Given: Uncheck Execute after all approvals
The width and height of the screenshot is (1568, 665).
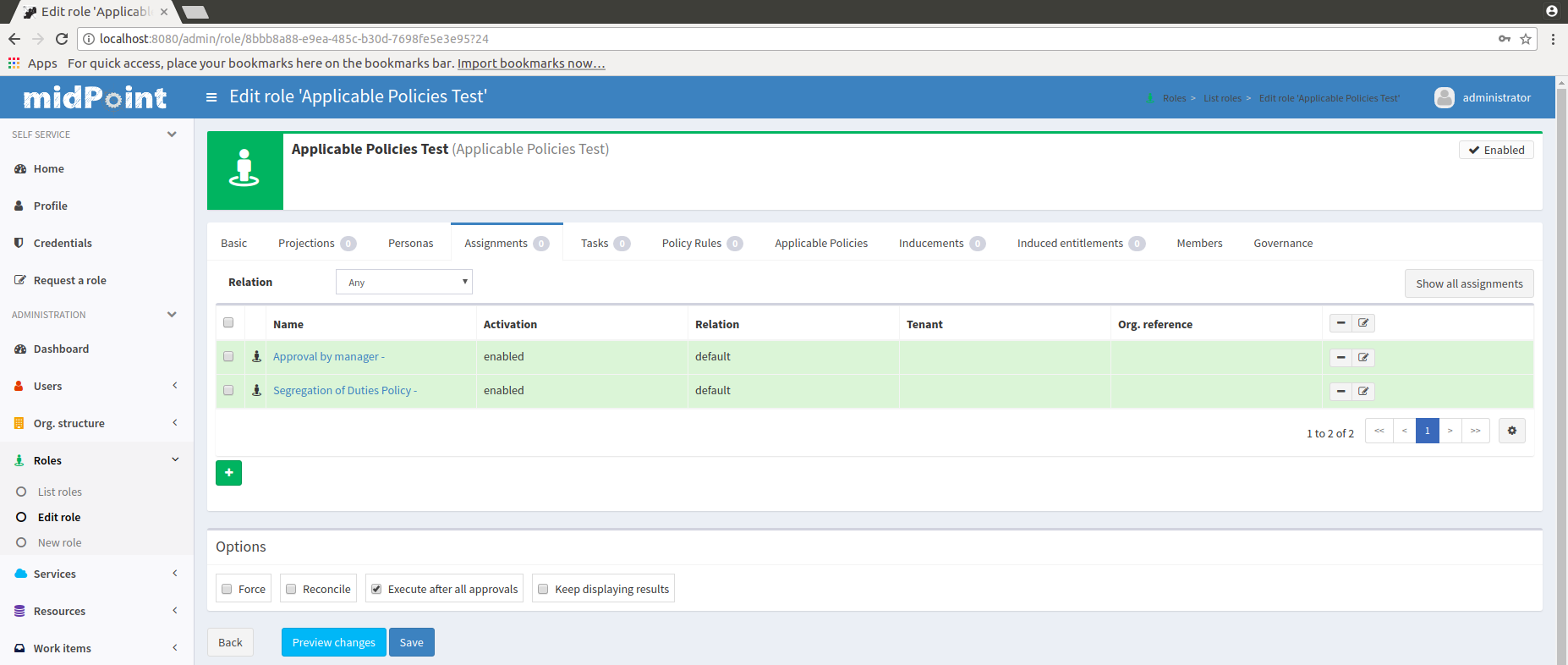Looking at the screenshot, I should (376, 589).
